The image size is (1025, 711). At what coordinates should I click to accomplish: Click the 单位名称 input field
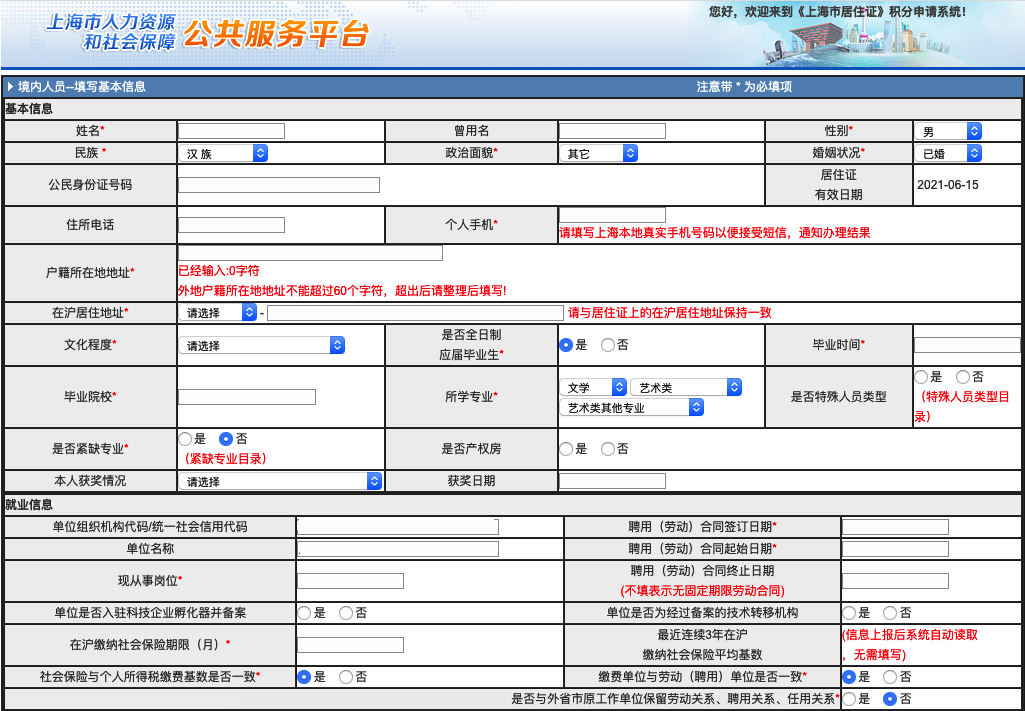pyautogui.click(x=397, y=548)
